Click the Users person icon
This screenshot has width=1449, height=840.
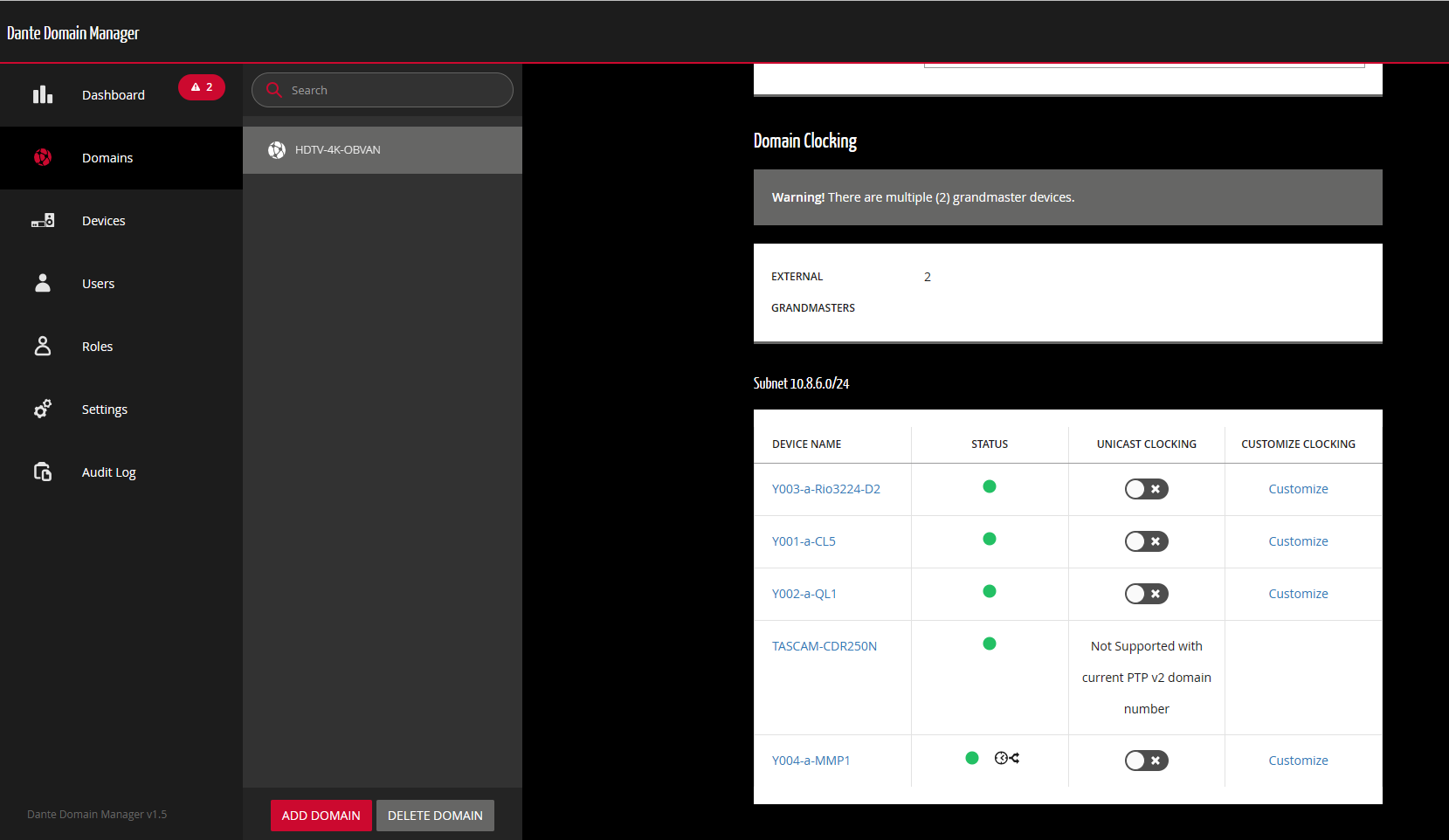43,283
